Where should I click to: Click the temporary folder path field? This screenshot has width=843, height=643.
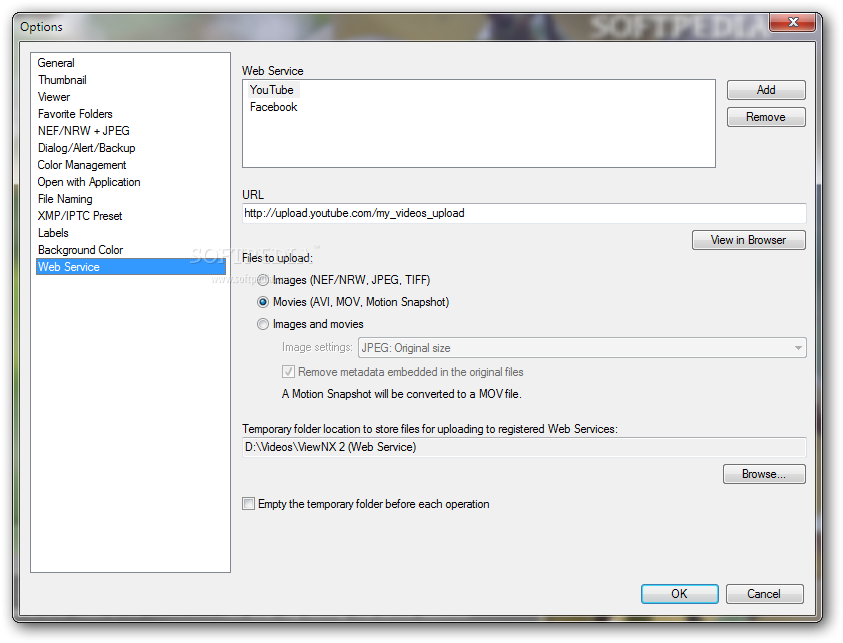pyautogui.click(x=524, y=447)
